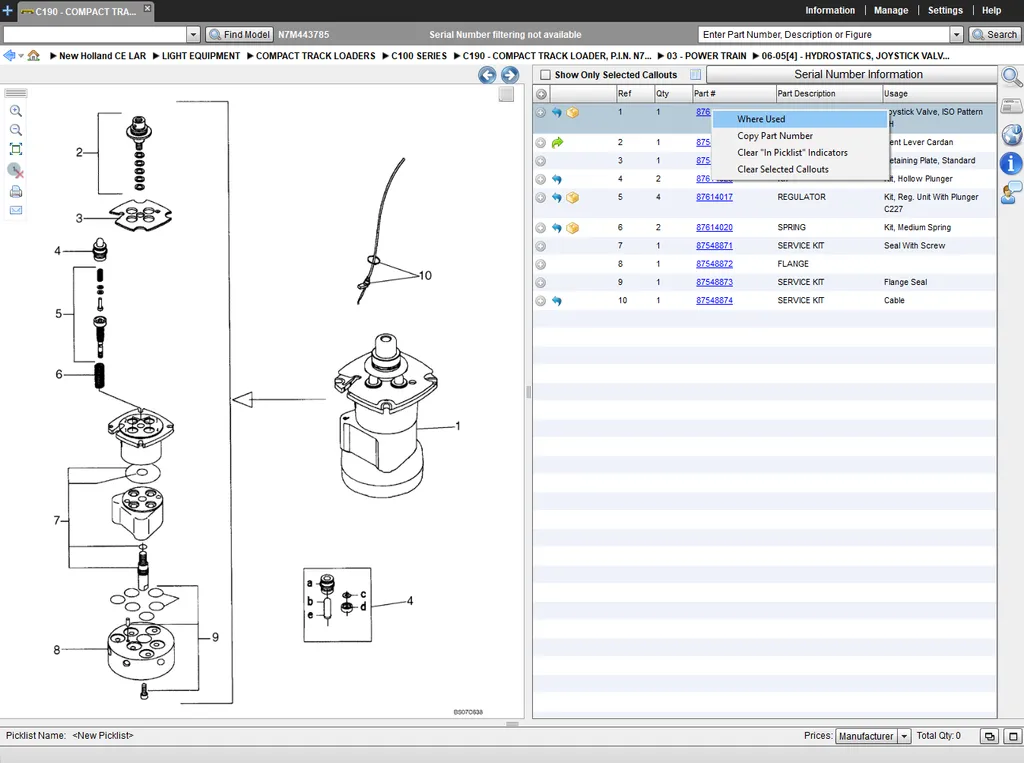Open the news icon in right sidebar
This screenshot has height=763, width=1024.
coord(1012,105)
